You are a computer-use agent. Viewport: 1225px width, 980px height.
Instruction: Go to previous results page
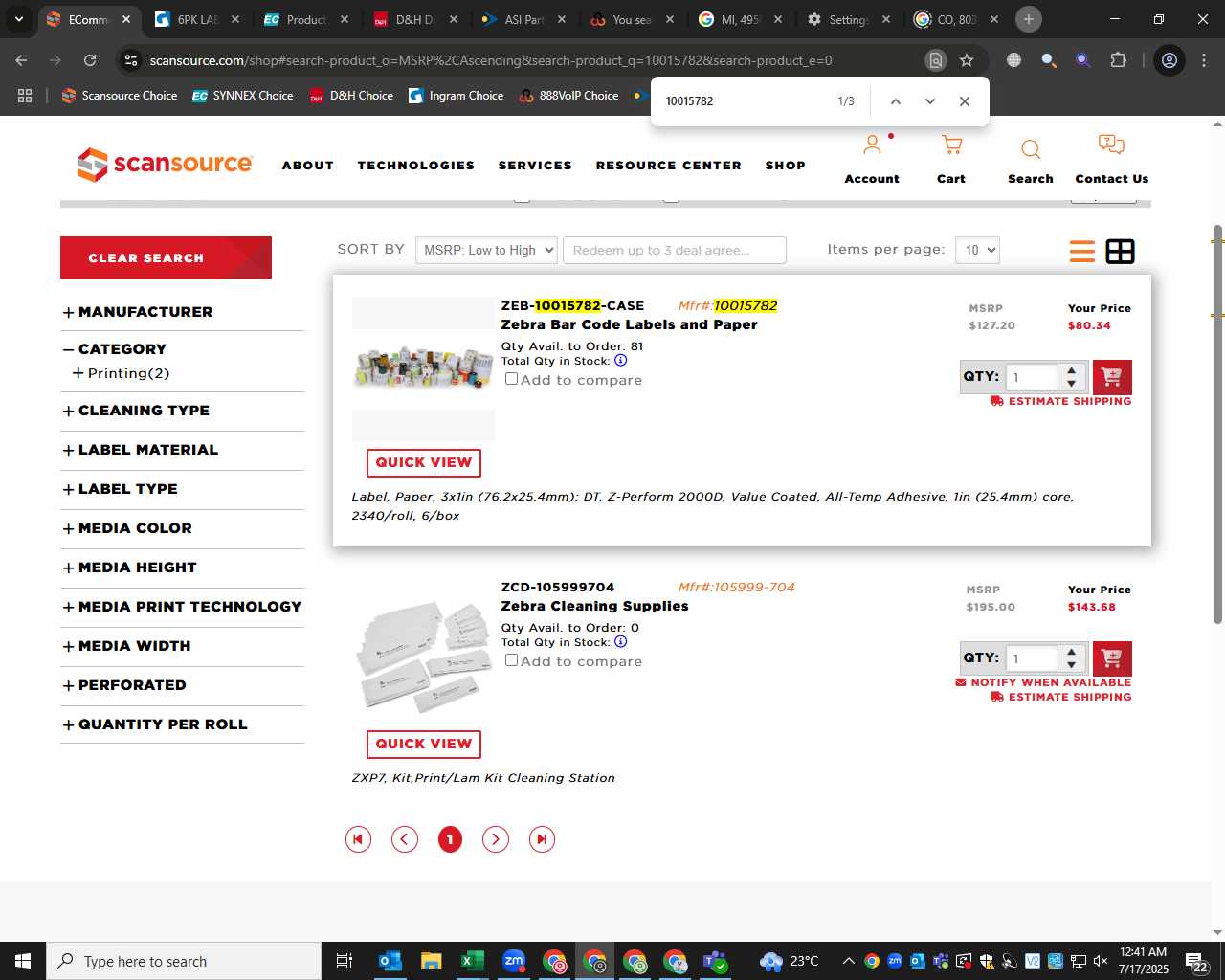click(x=405, y=839)
